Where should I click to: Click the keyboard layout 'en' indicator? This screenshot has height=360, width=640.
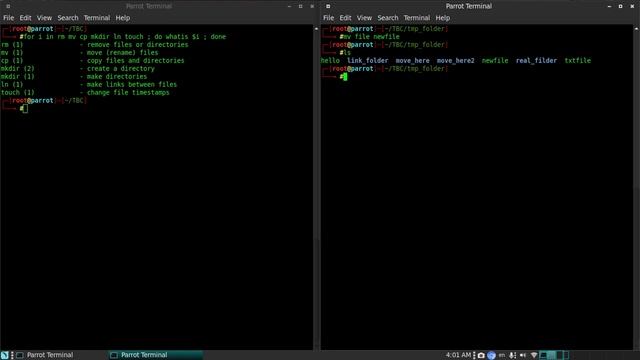pyautogui.click(x=502, y=356)
